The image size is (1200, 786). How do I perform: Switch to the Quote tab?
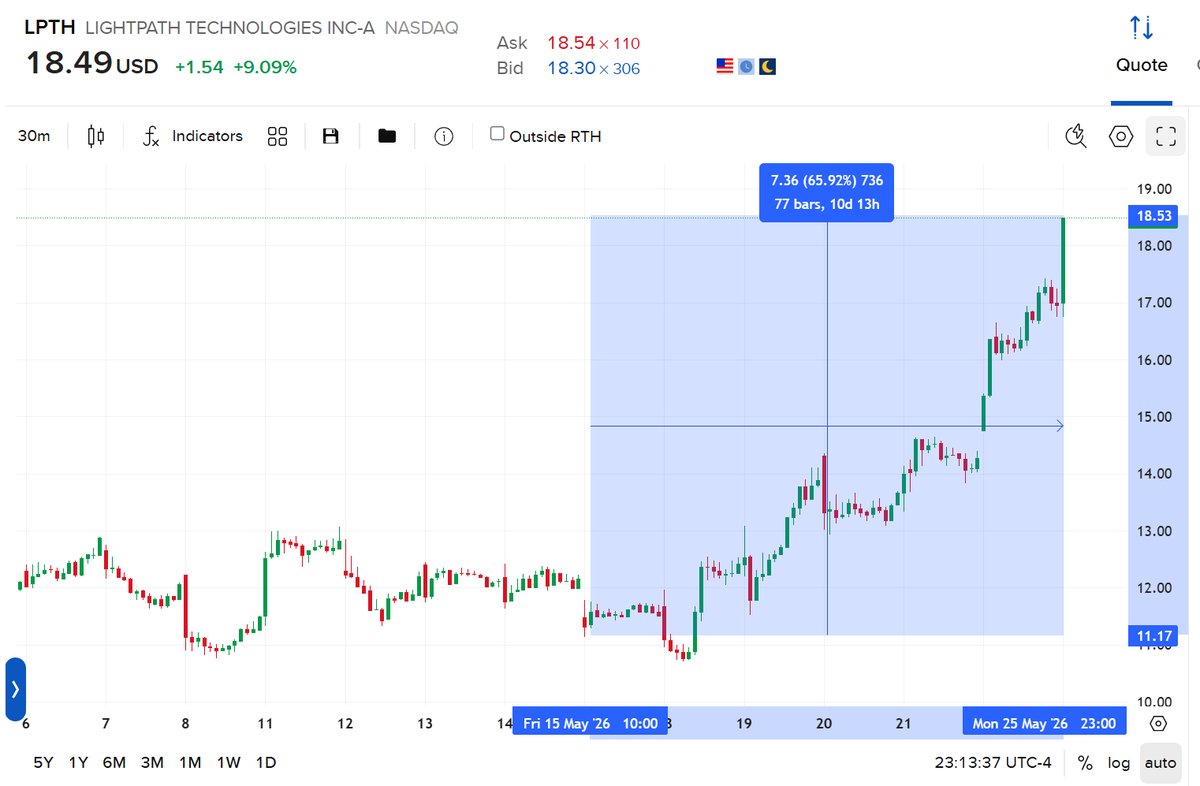click(1141, 65)
